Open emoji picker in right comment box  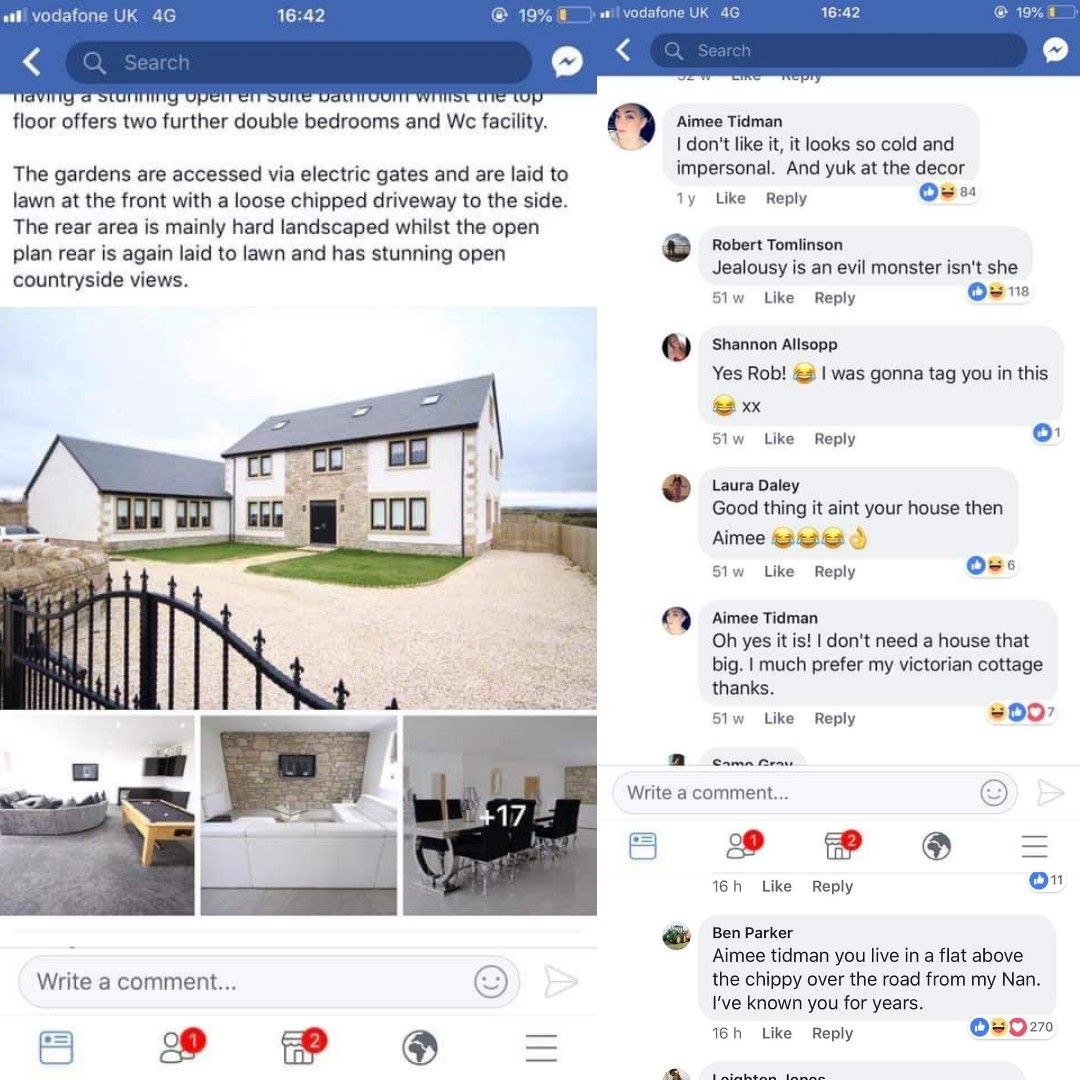[993, 792]
